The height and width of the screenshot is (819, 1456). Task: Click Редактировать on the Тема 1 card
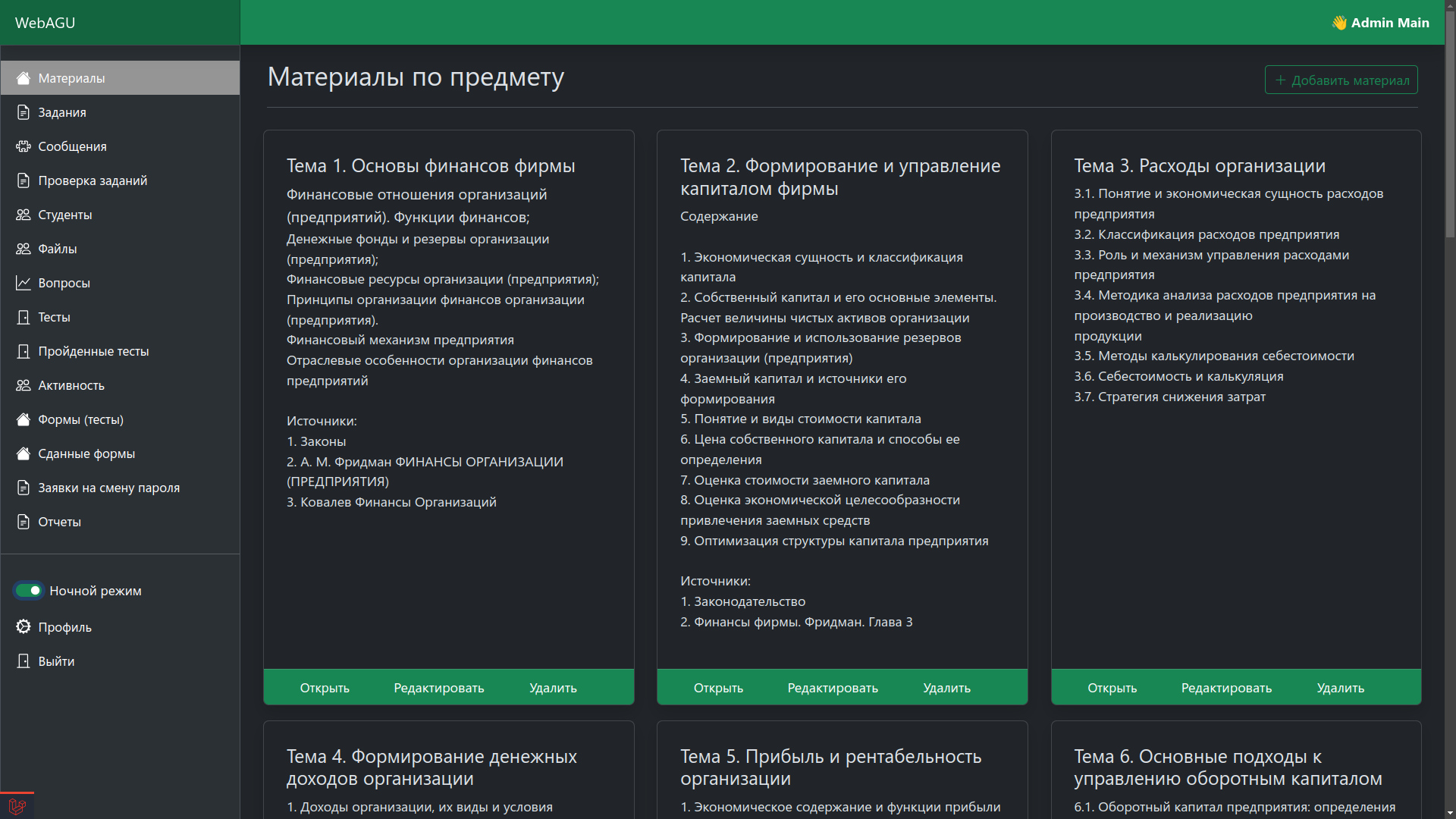pyautogui.click(x=439, y=688)
